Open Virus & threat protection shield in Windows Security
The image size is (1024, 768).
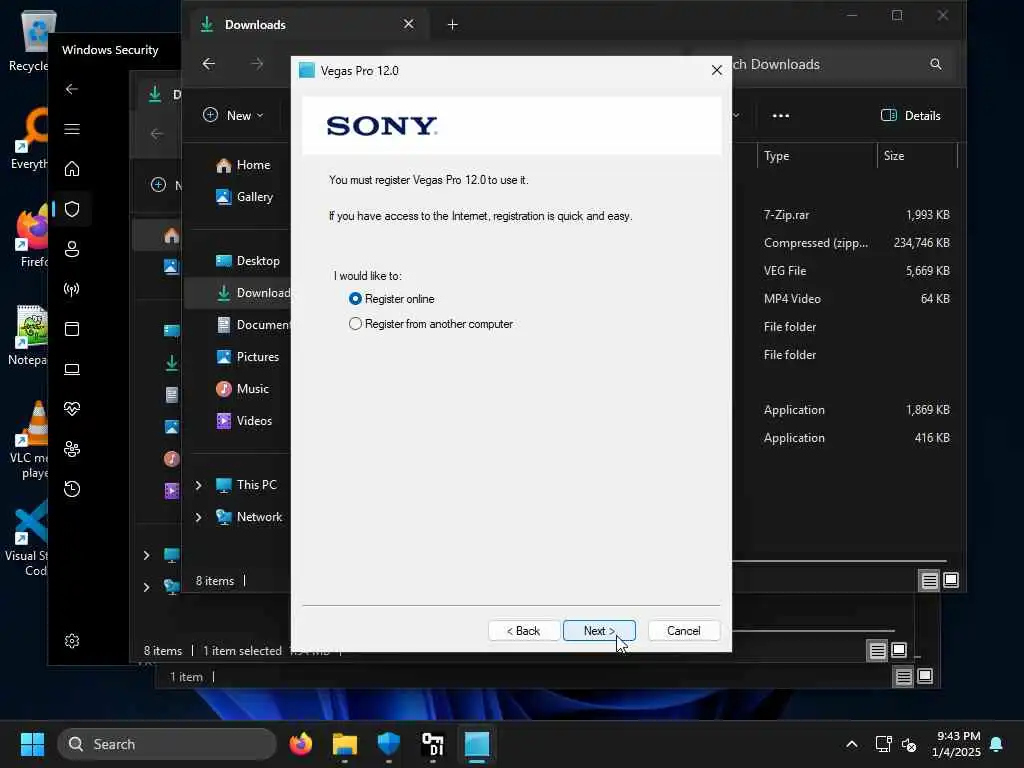coord(72,209)
